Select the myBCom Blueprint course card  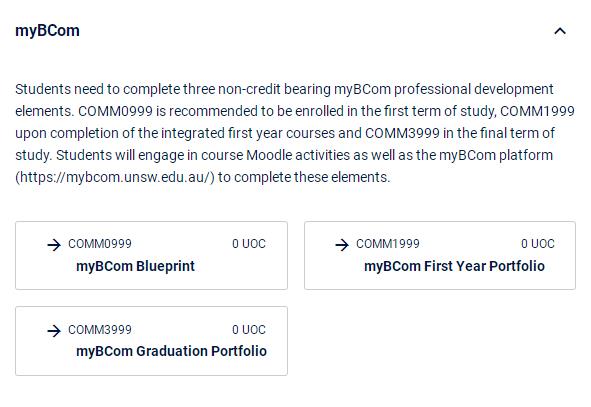pyautogui.click(x=152, y=256)
